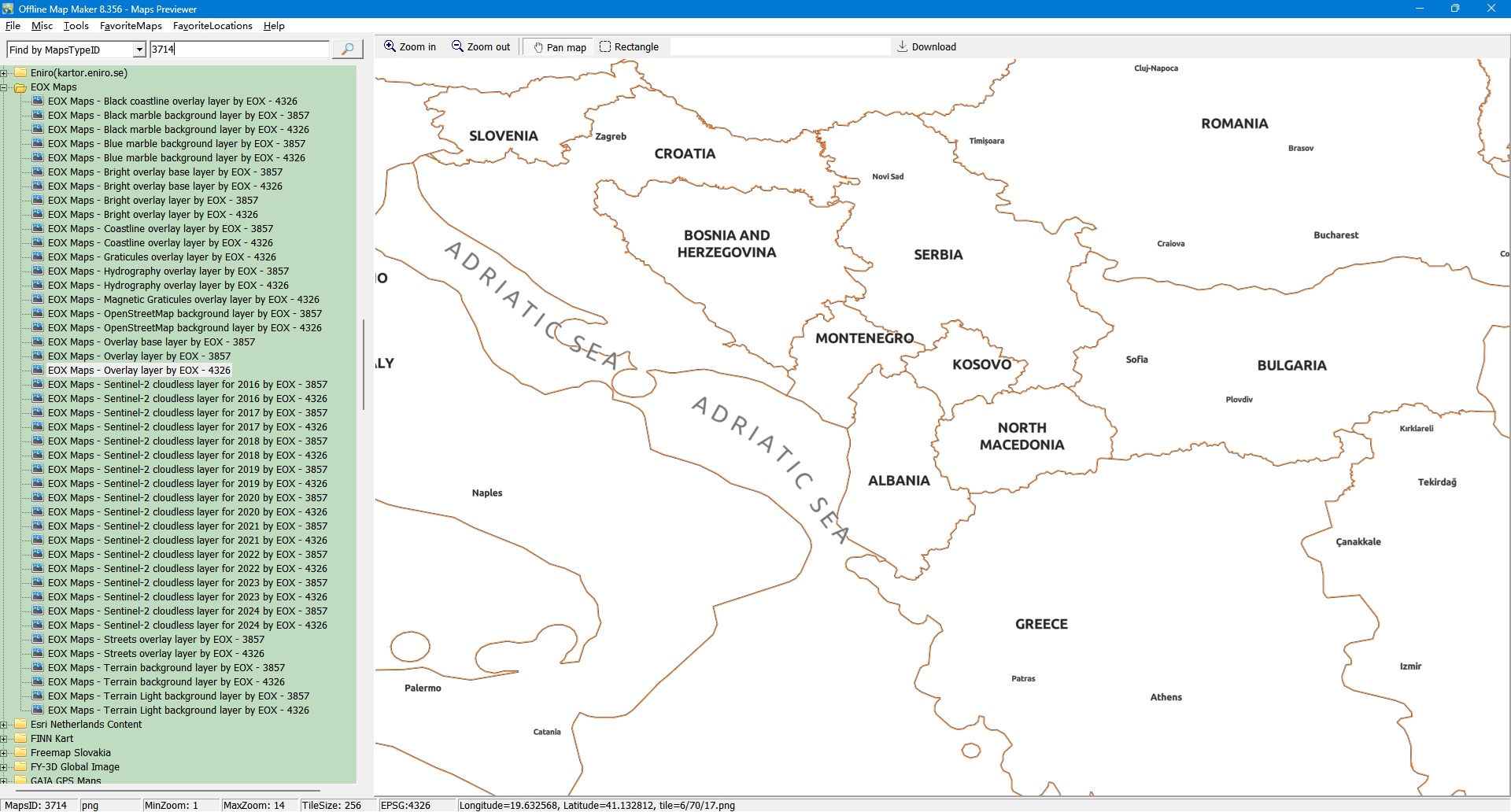Click the map tree vertical scrollbar

click(363, 364)
